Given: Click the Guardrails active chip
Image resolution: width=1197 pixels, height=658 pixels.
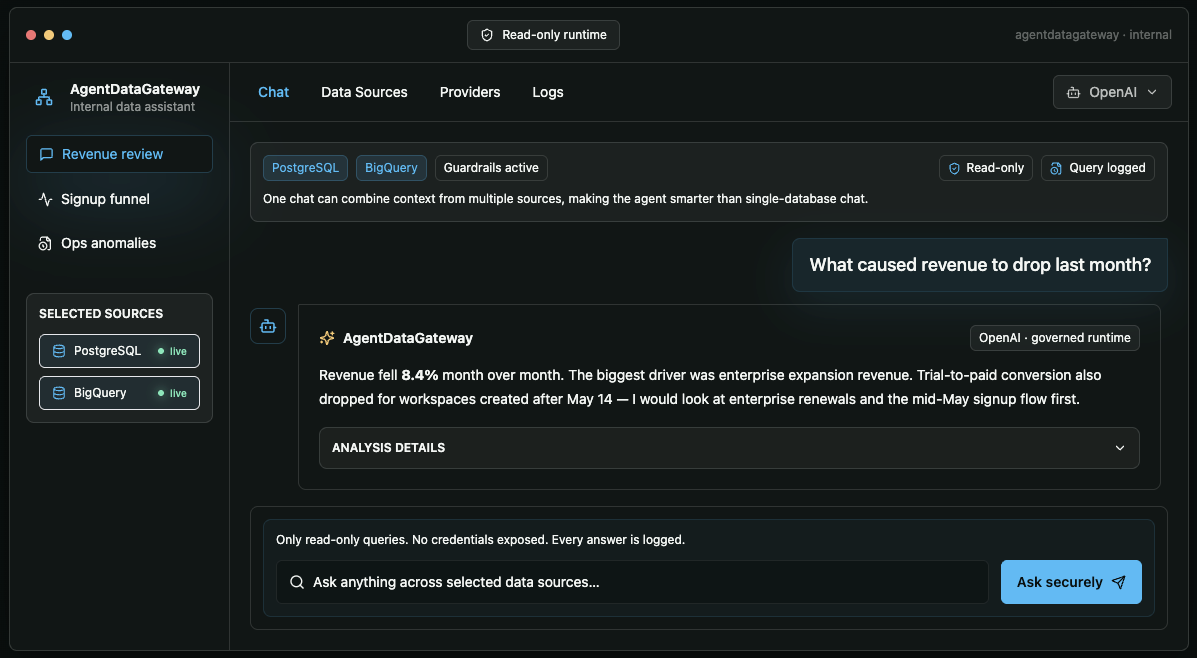Looking at the screenshot, I should [491, 168].
